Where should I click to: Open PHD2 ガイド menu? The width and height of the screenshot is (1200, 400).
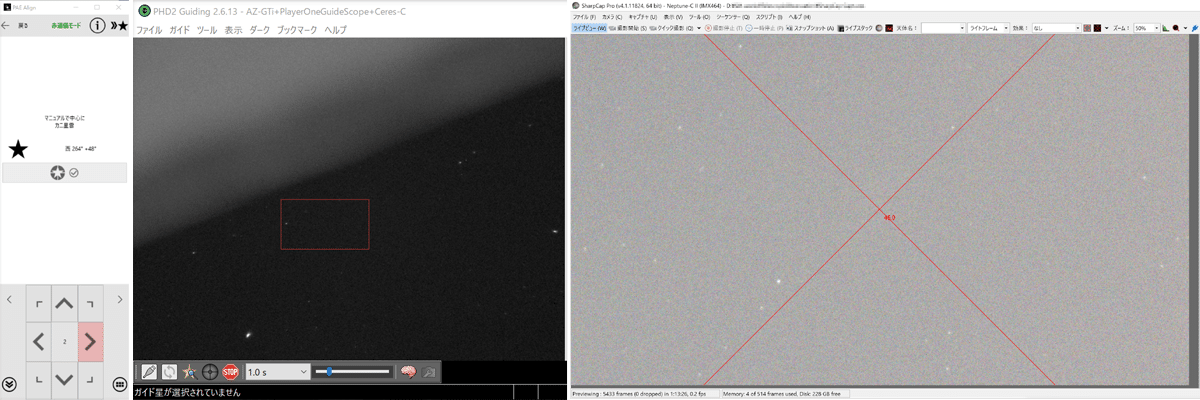click(179, 30)
